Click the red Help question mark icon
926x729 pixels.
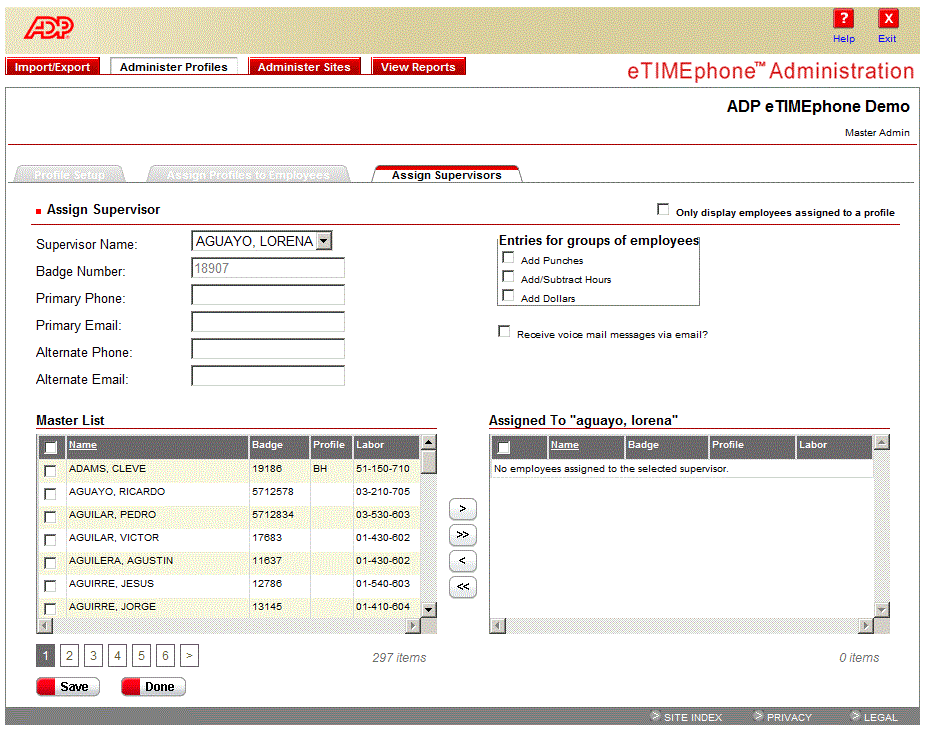(x=843, y=18)
